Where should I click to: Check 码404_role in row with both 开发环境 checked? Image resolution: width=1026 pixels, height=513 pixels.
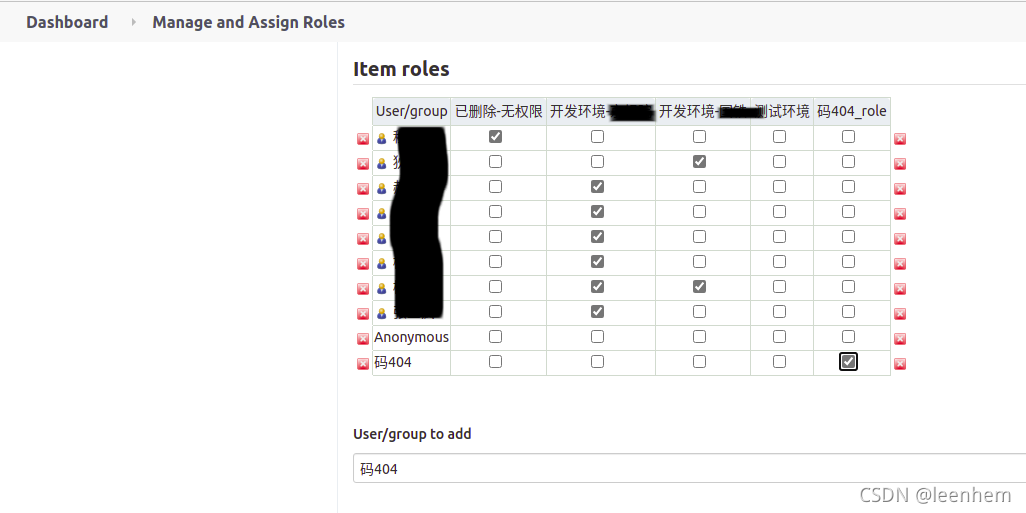(x=848, y=287)
